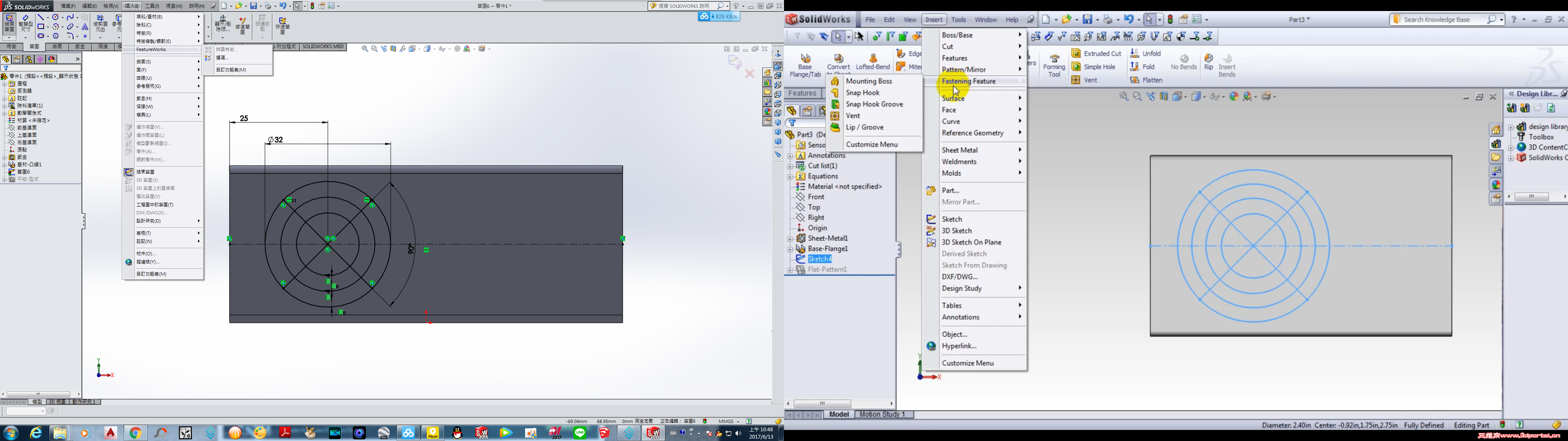Click the Chrome icon in the taskbar
The height and width of the screenshot is (441, 1568).
[x=136, y=433]
